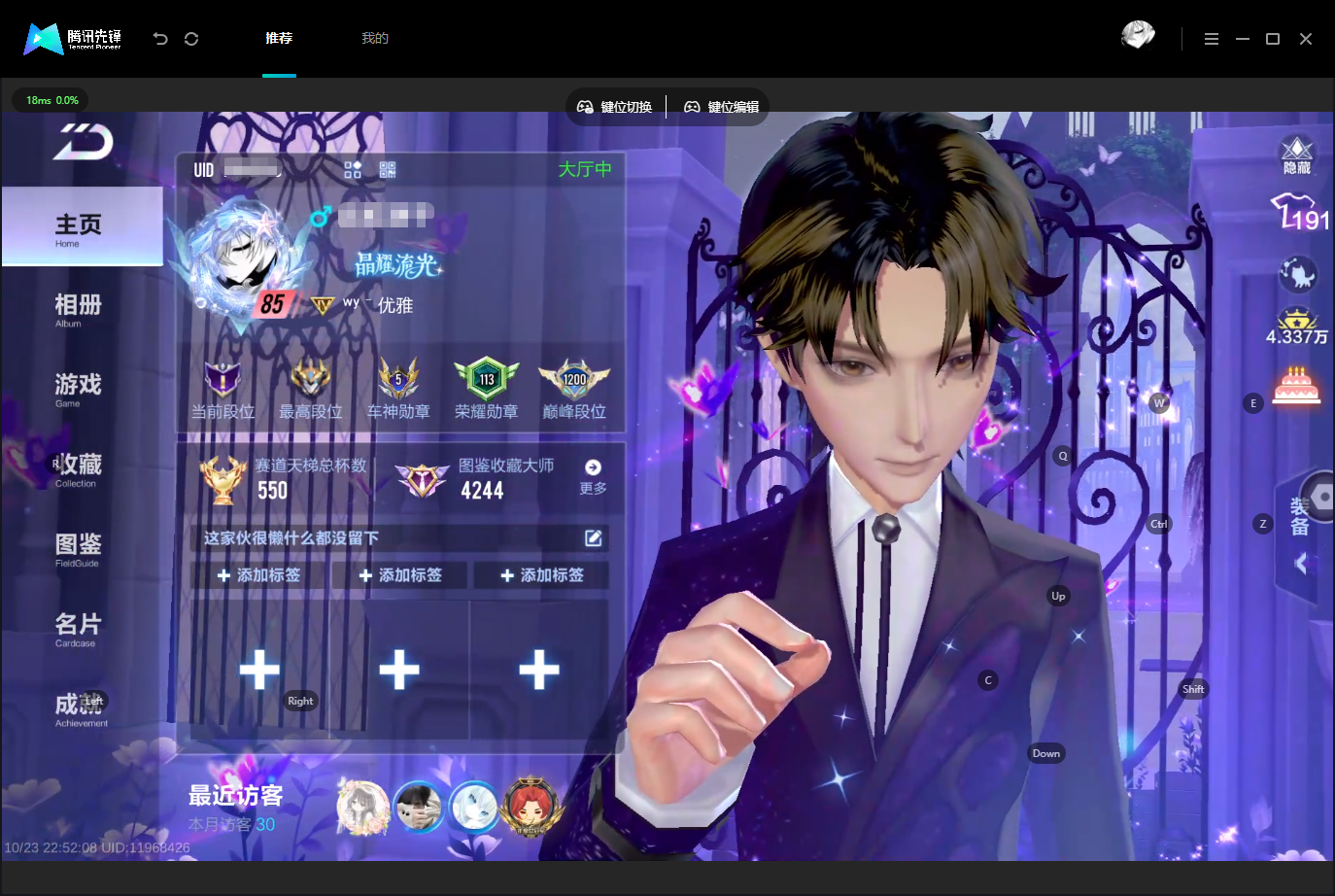Open the first recent visitor avatar

coord(362,809)
